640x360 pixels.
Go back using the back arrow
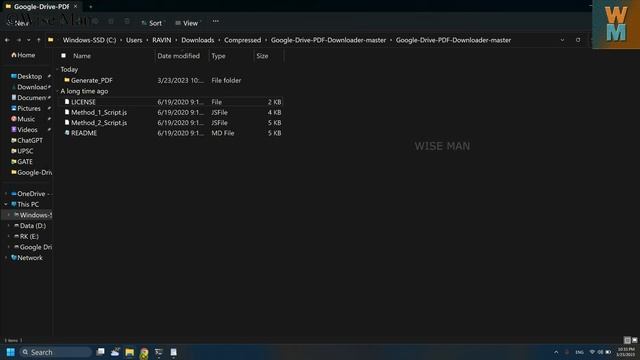click(7, 40)
